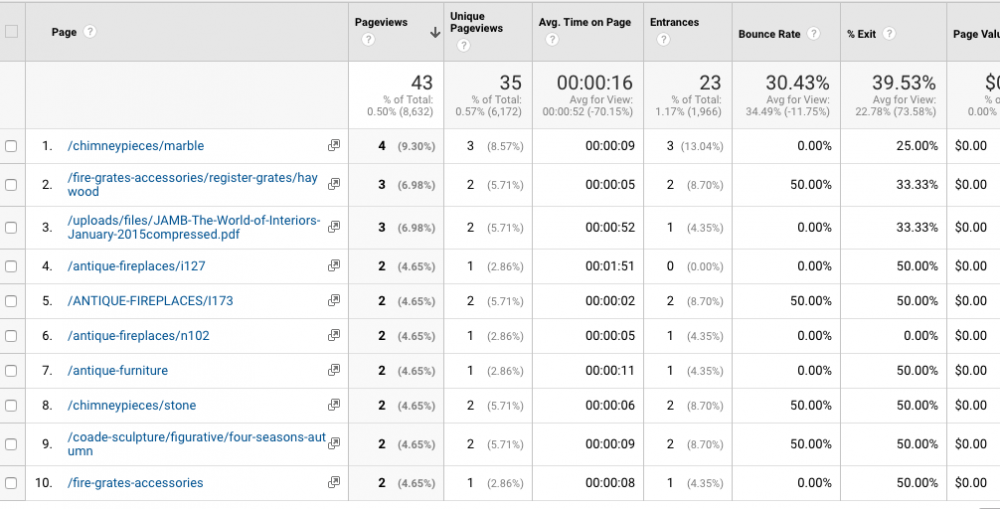Image resolution: width=1000 pixels, height=509 pixels.
Task: Check the box for row 10
Action: point(11,483)
